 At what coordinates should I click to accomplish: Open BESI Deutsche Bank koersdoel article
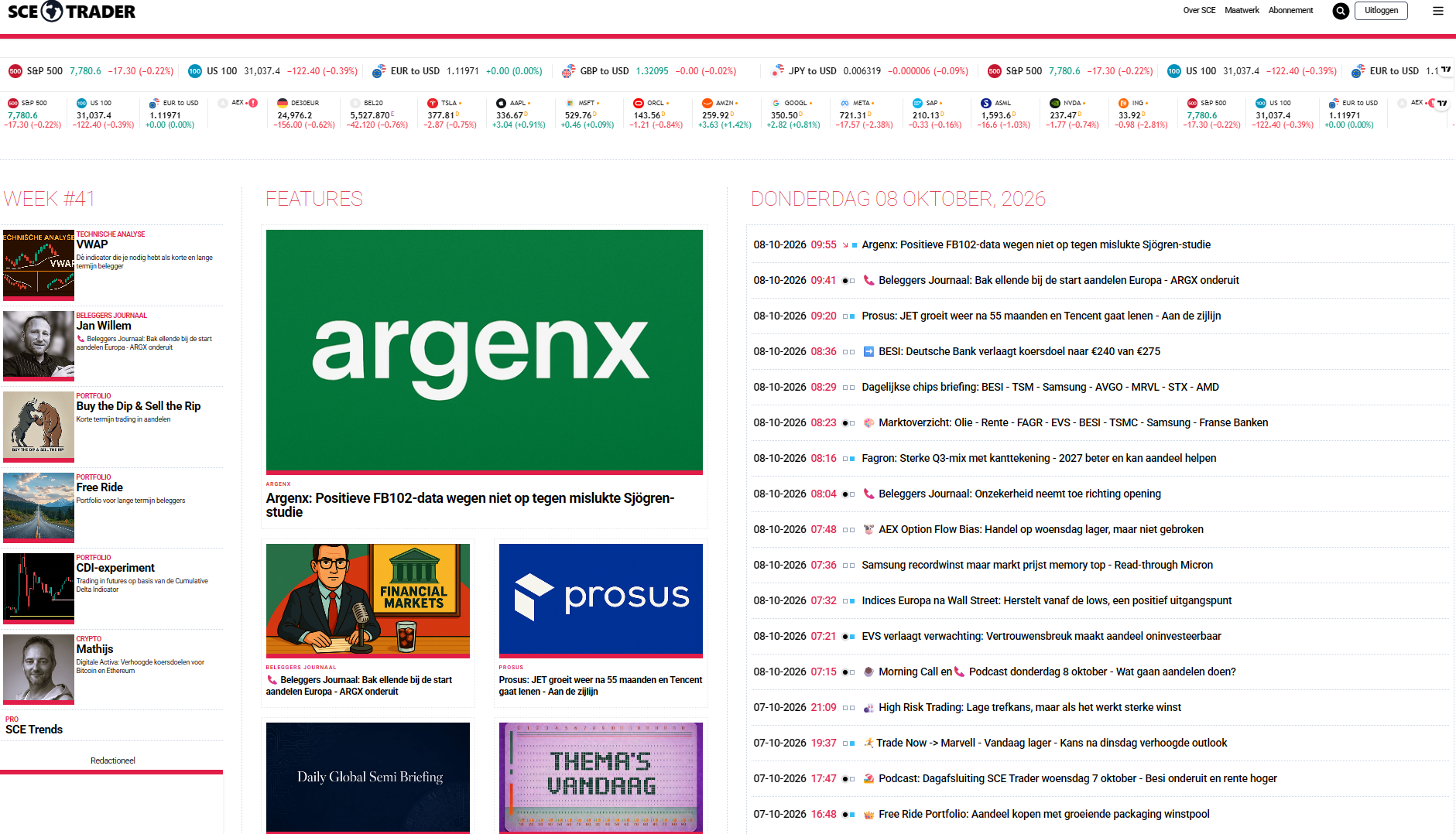tap(1019, 351)
